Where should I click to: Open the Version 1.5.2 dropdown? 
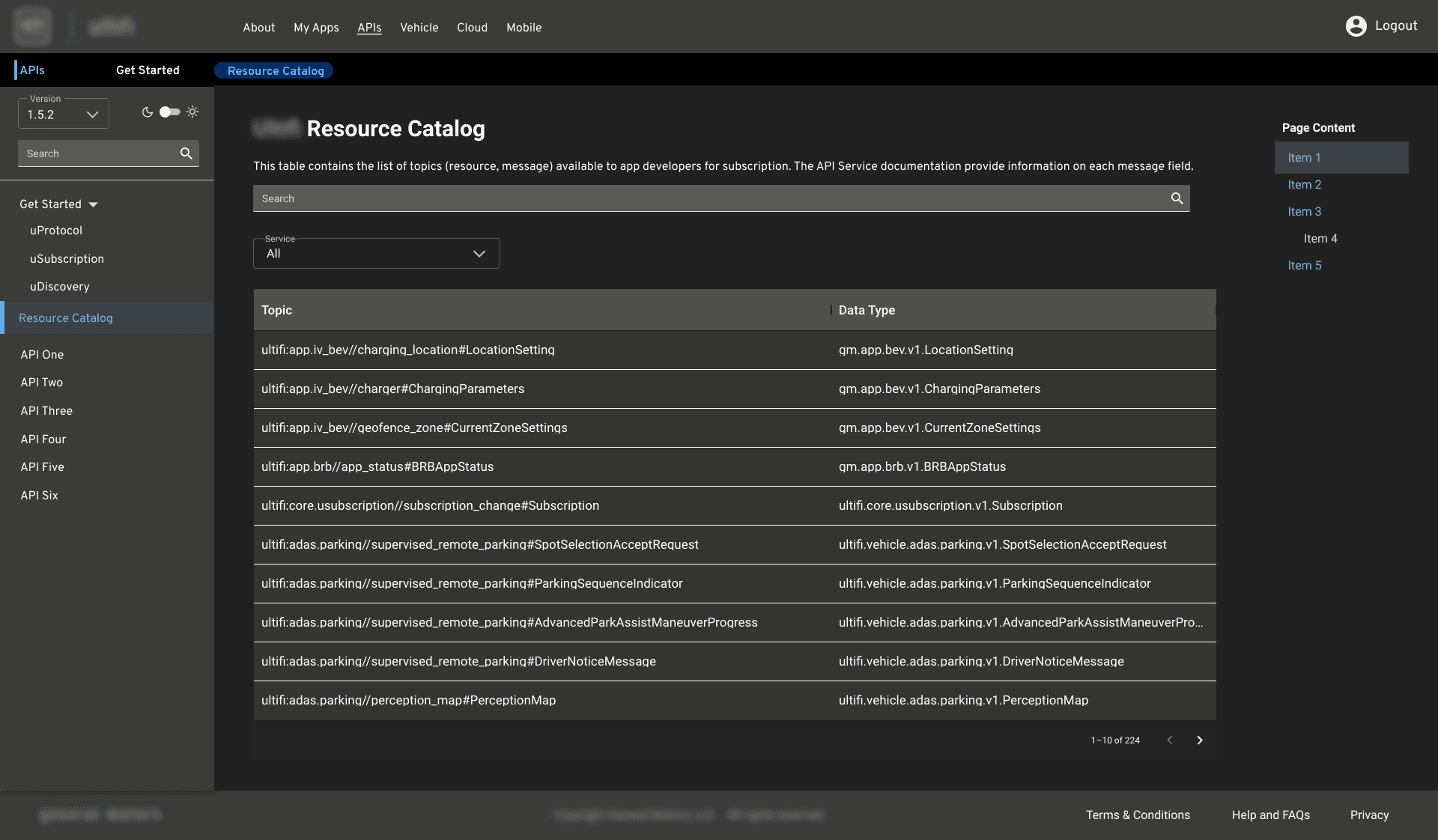pyautogui.click(x=64, y=115)
